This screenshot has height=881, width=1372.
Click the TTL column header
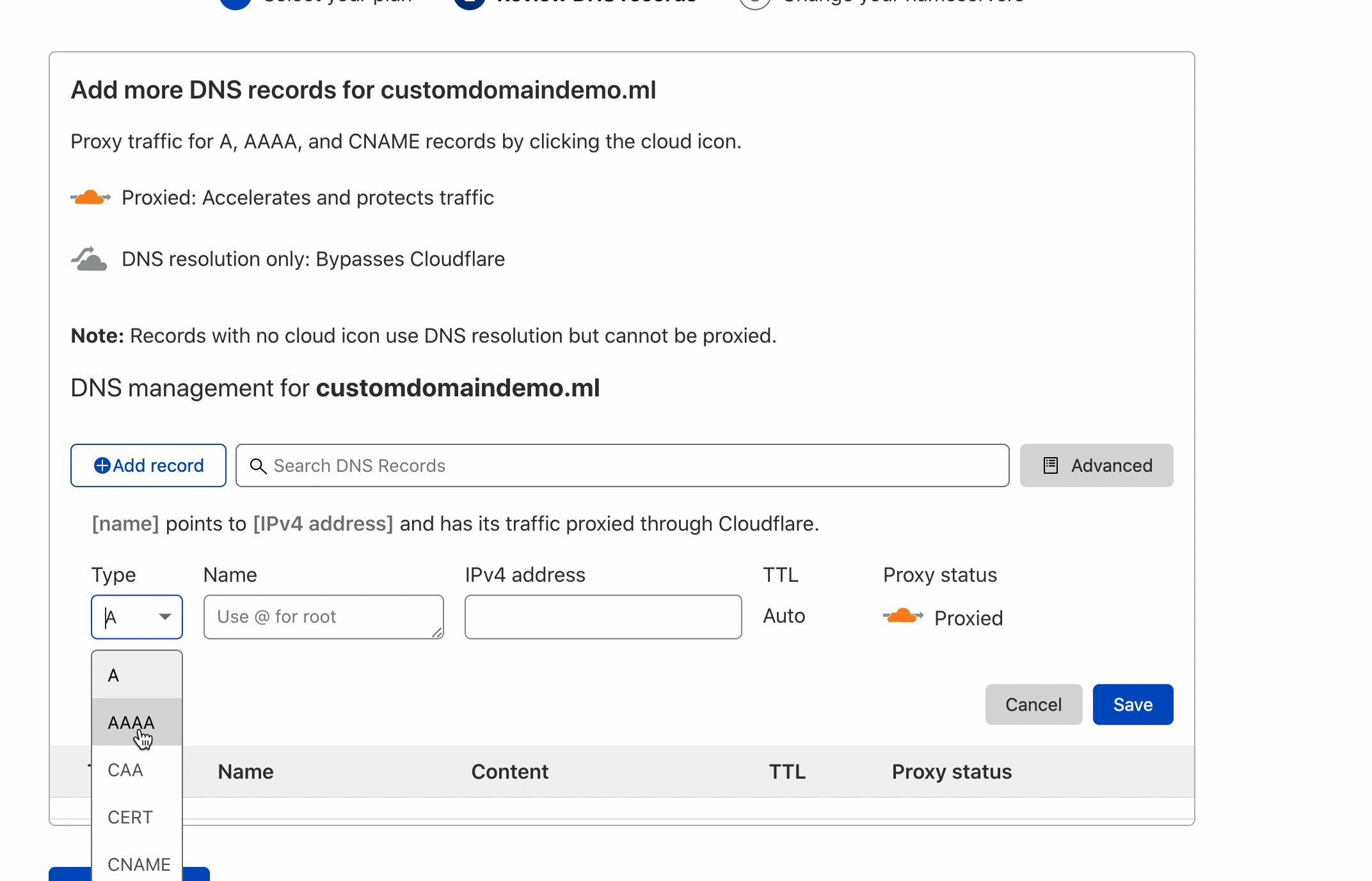(x=787, y=772)
